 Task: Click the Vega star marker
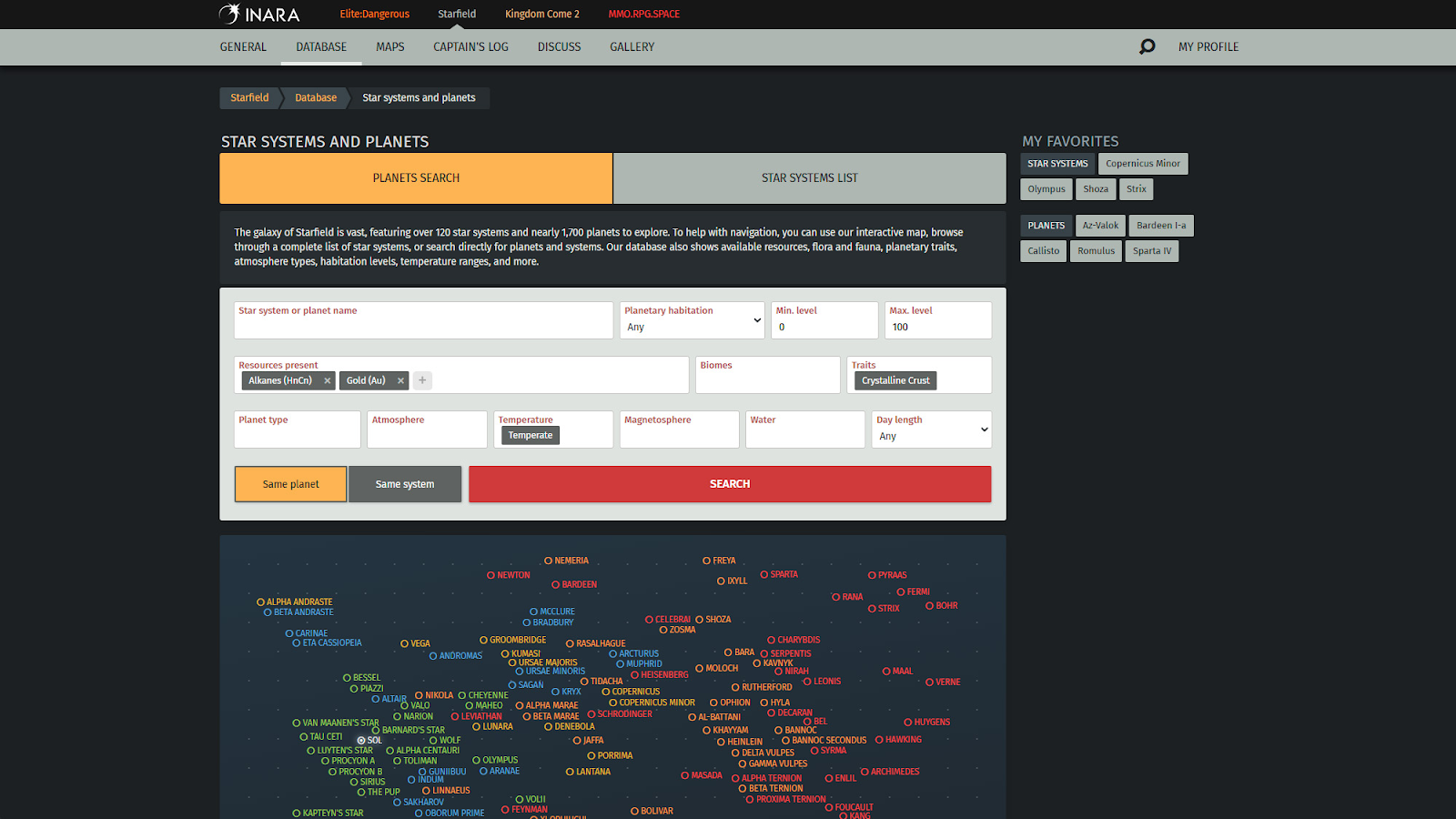coord(405,643)
